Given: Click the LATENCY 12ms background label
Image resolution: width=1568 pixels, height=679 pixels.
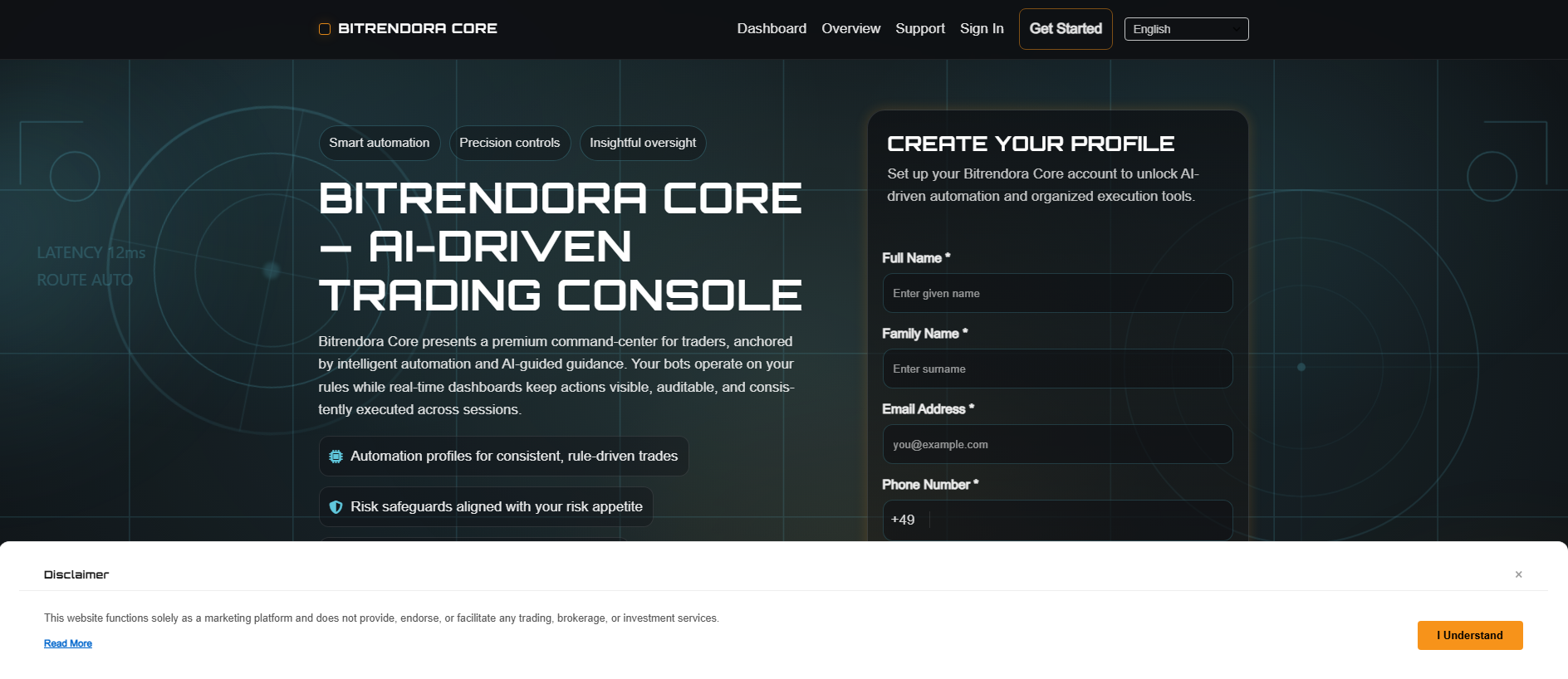Looking at the screenshot, I should (91, 252).
